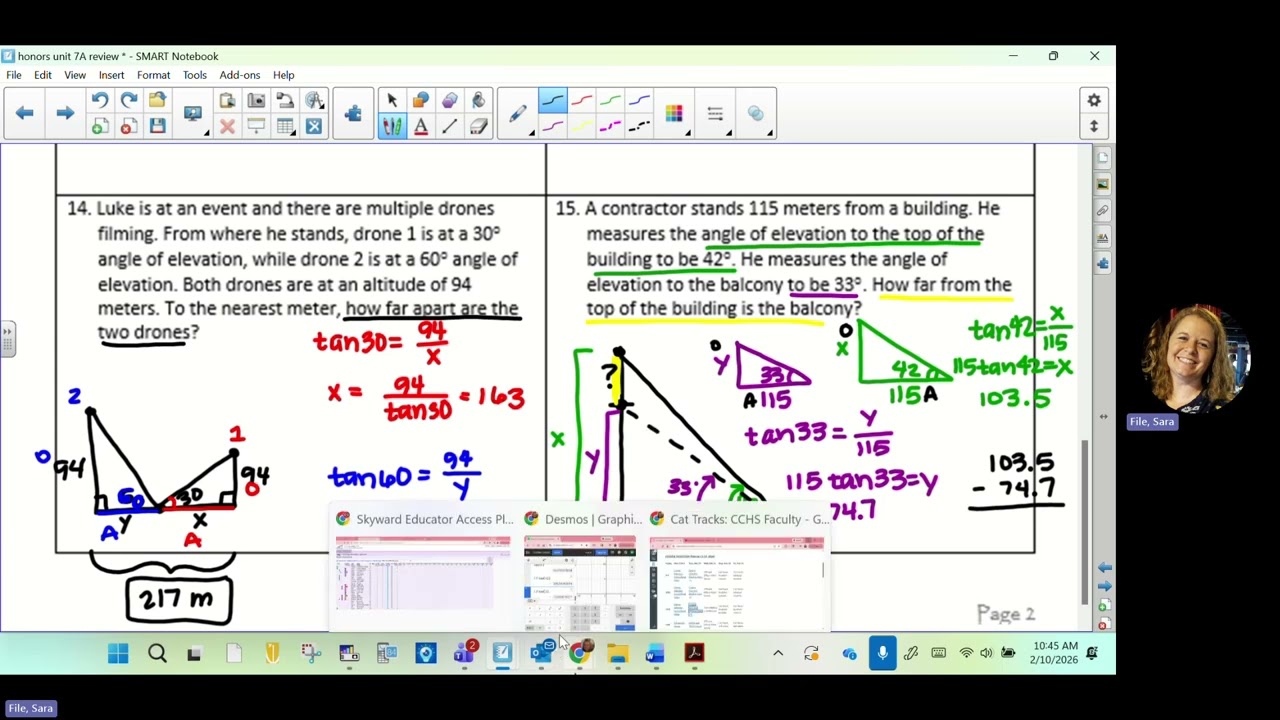Viewport: 1280px width, 720px height.
Task: Open the Measurement Tools dropdown
Action: [315, 101]
